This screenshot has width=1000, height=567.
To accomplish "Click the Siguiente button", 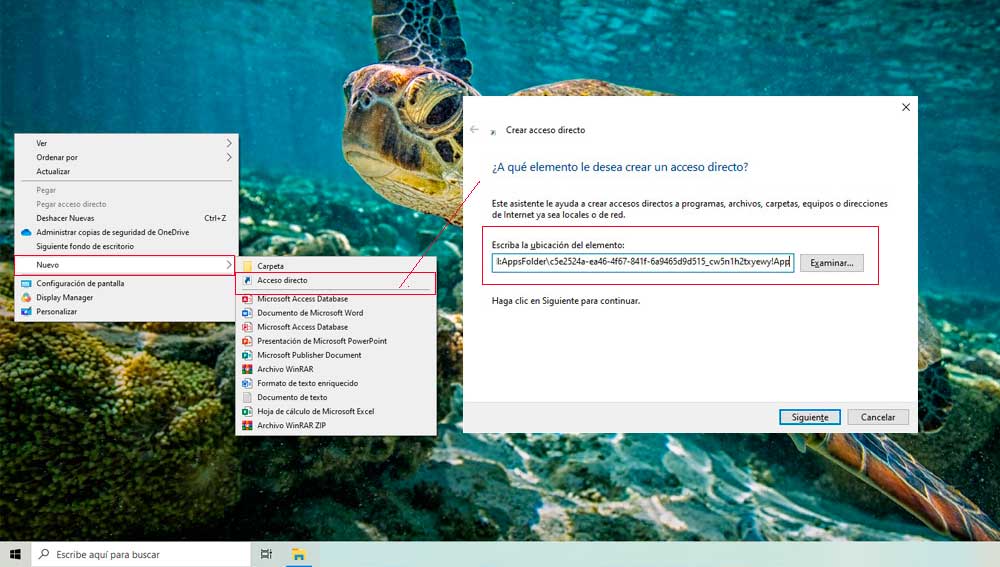I will (810, 417).
